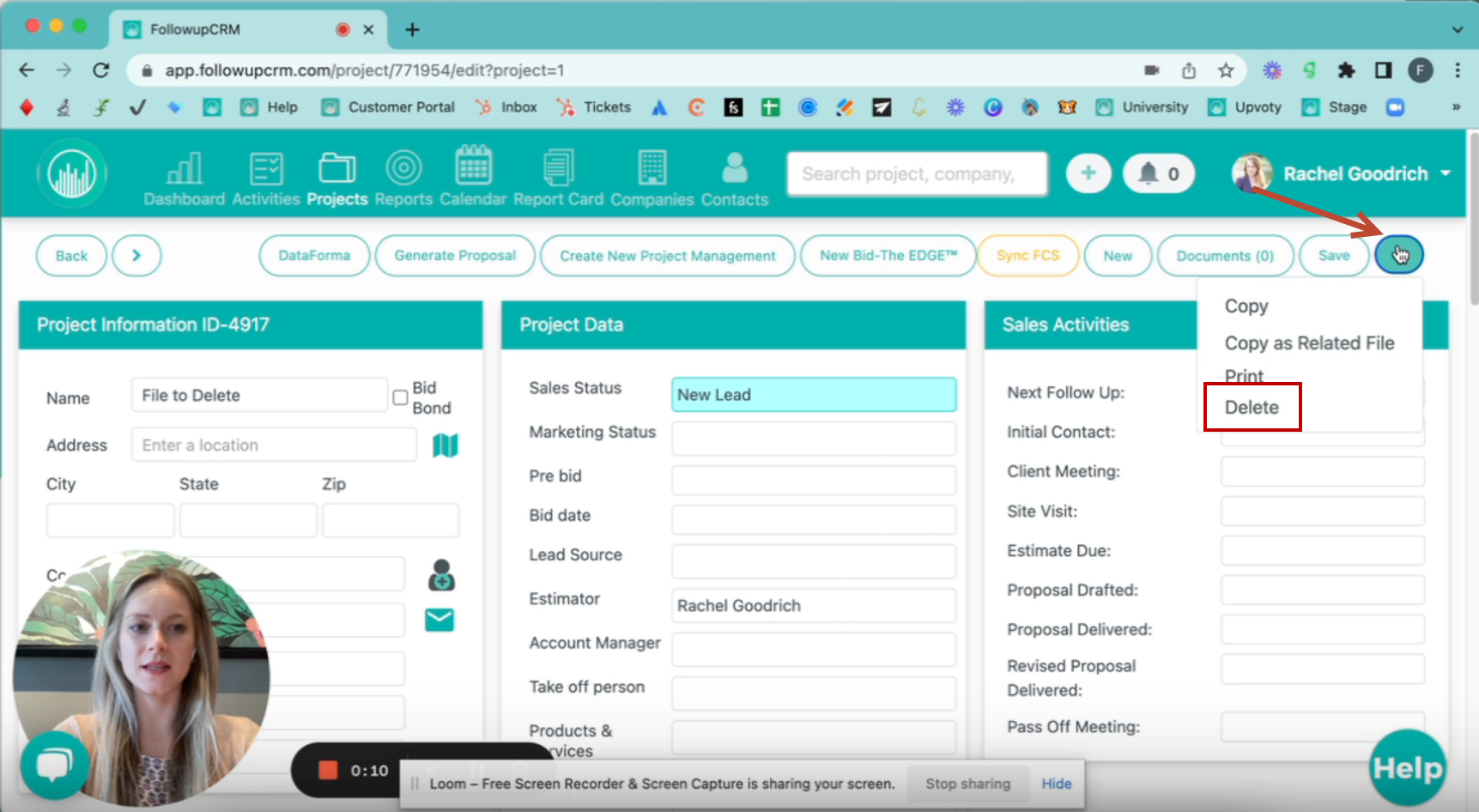
Task: Select Delete from the dropdown menu
Action: click(1252, 408)
